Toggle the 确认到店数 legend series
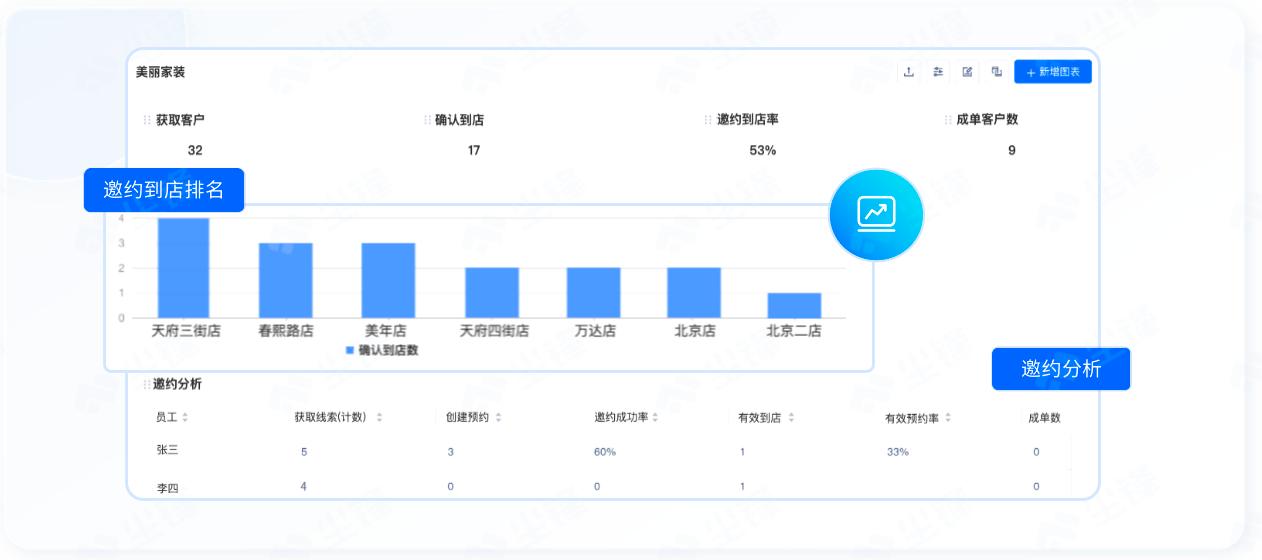1262x560 pixels. (x=381, y=350)
